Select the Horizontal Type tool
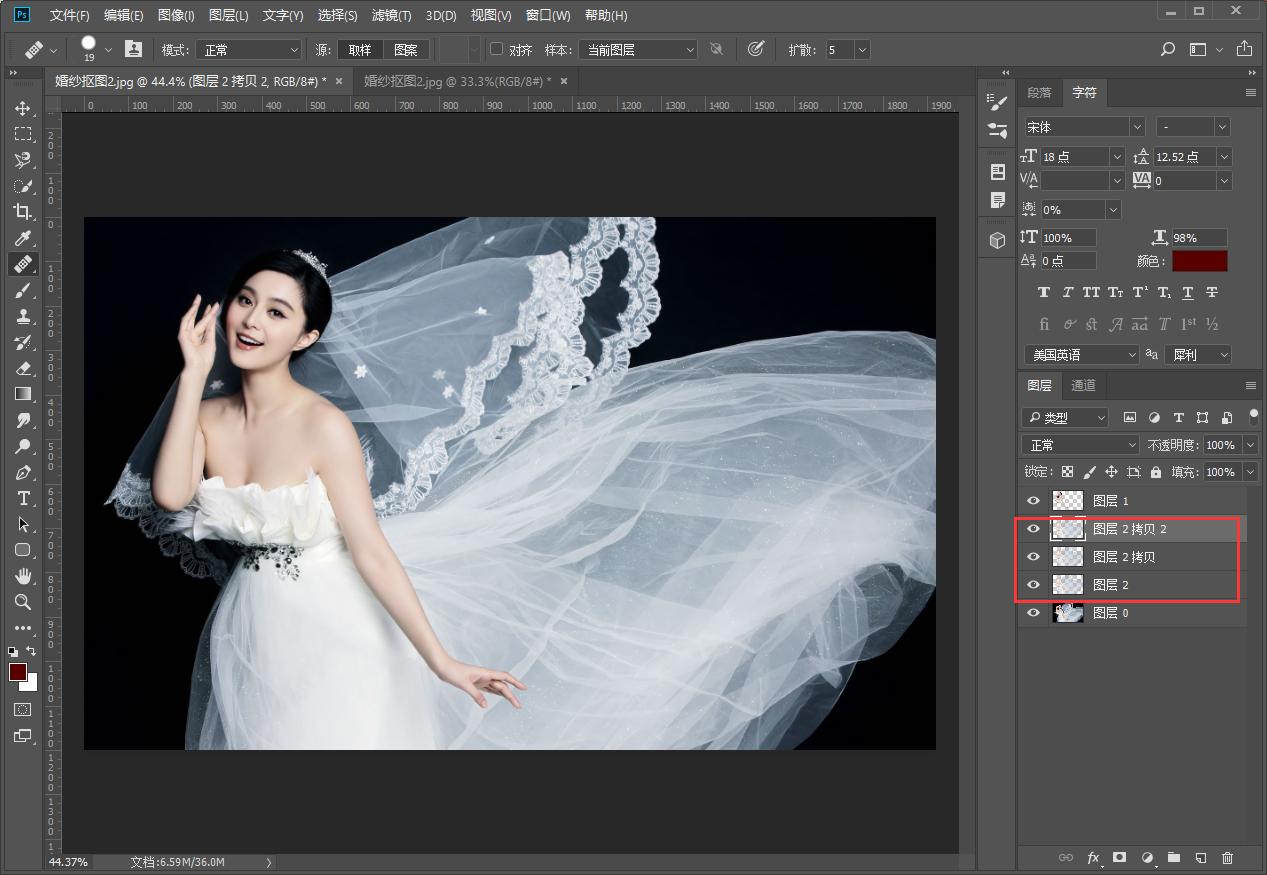Image resolution: width=1267 pixels, height=875 pixels. pyautogui.click(x=22, y=498)
